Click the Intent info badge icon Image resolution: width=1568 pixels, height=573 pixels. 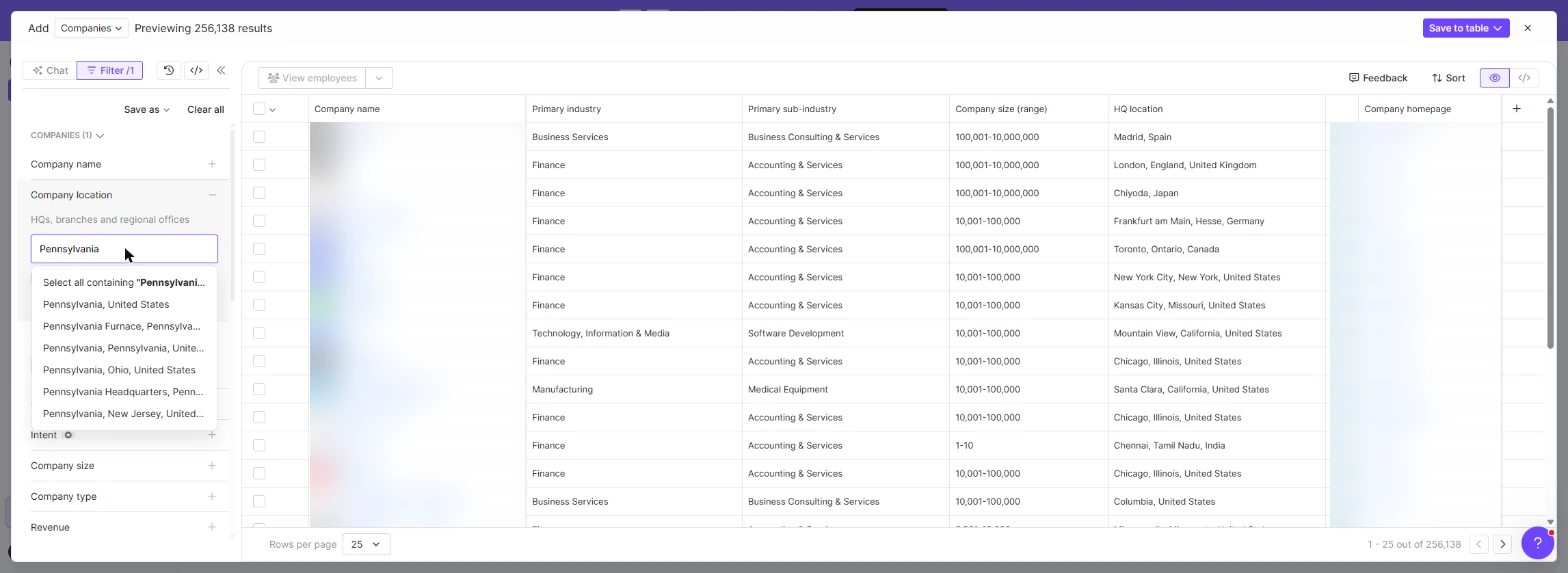68,435
